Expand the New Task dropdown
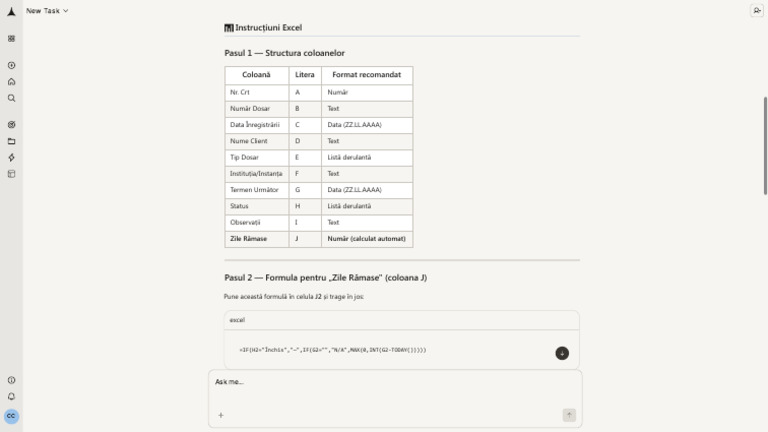The height and width of the screenshot is (432, 768). [47, 10]
